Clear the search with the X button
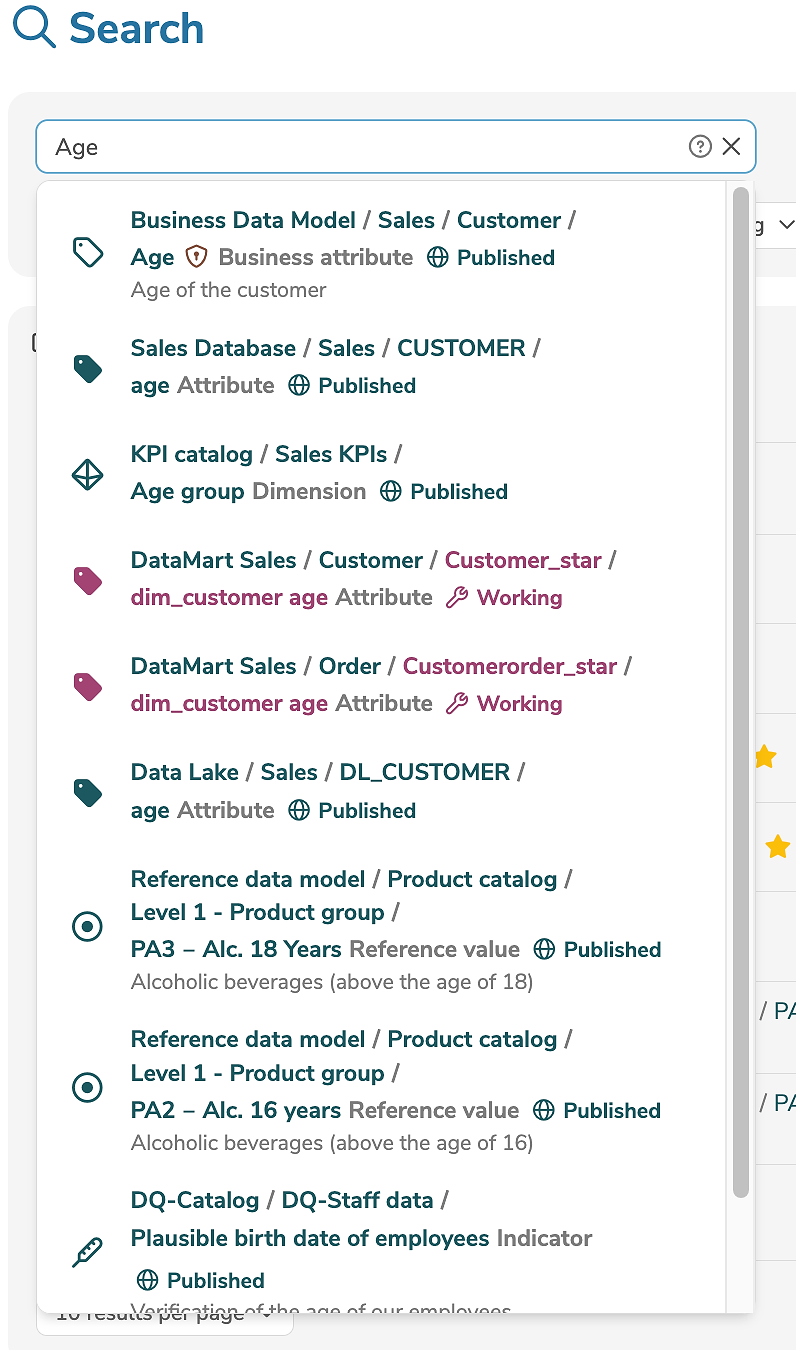 pos(732,146)
